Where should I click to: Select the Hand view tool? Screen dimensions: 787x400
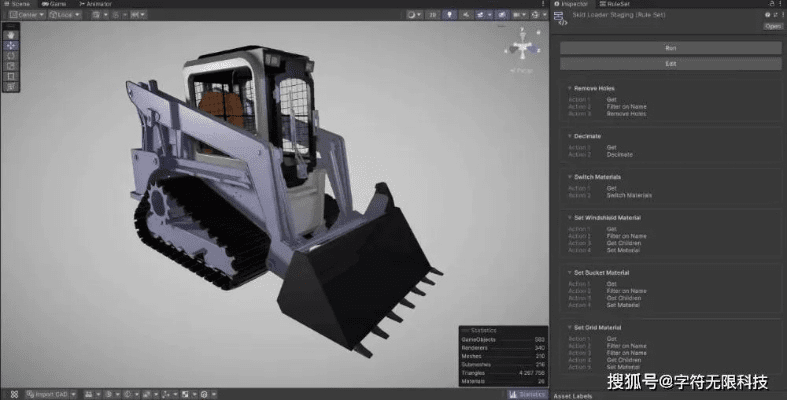(11, 35)
